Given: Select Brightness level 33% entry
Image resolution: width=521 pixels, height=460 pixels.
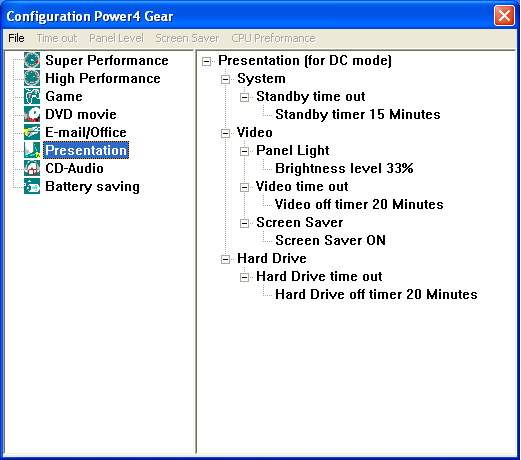Looking at the screenshot, I should tap(344, 168).
